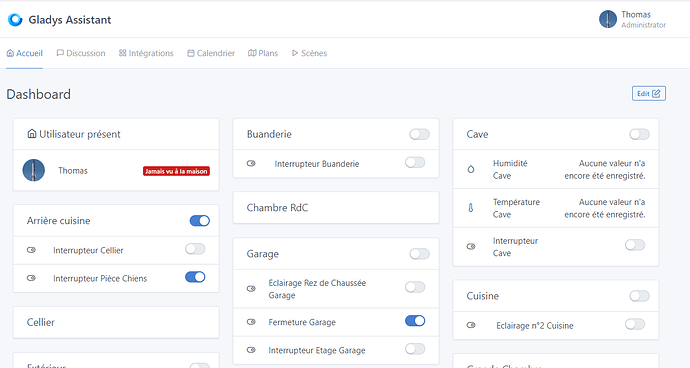The width and height of the screenshot is (690, 368).
Task: Click the switch icon beside Interrupteur Buanderie
Action: tap(251, 163)
